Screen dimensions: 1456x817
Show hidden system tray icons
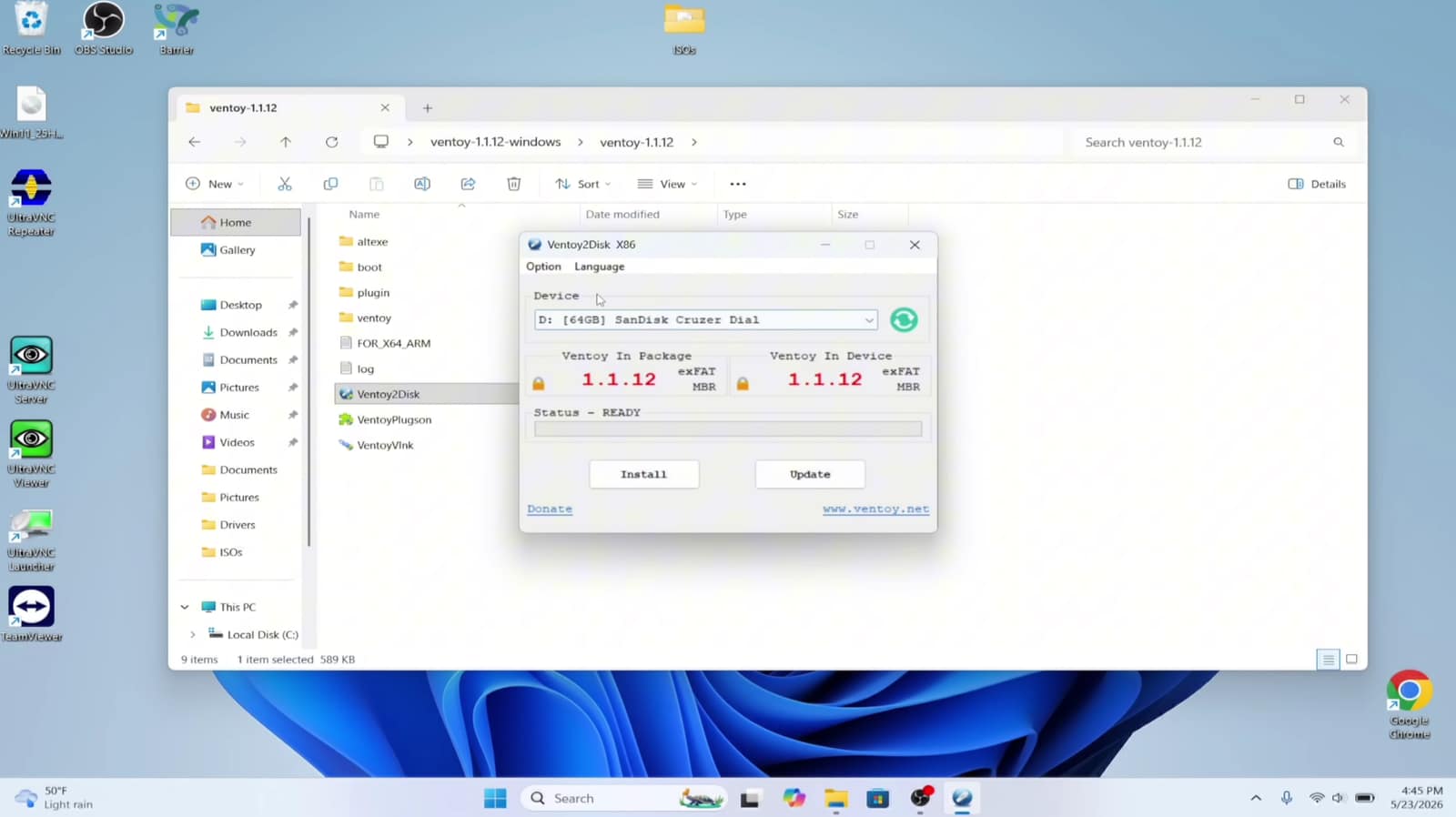(x=1256, y=798)
